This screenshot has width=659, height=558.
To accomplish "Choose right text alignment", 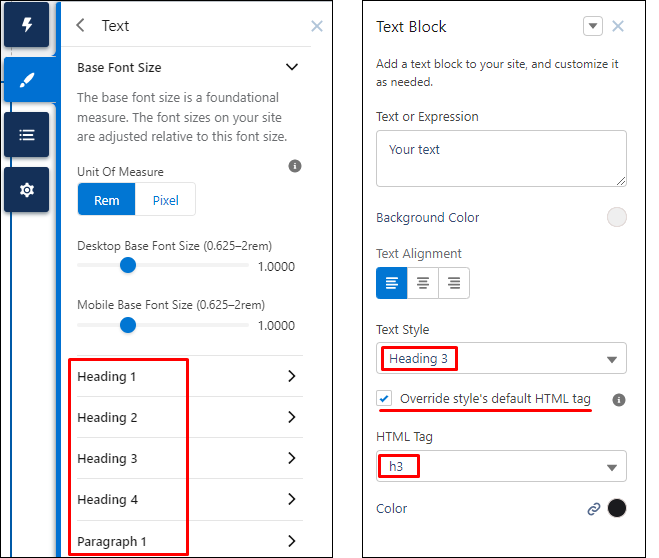I will click(x=454, y=283).
